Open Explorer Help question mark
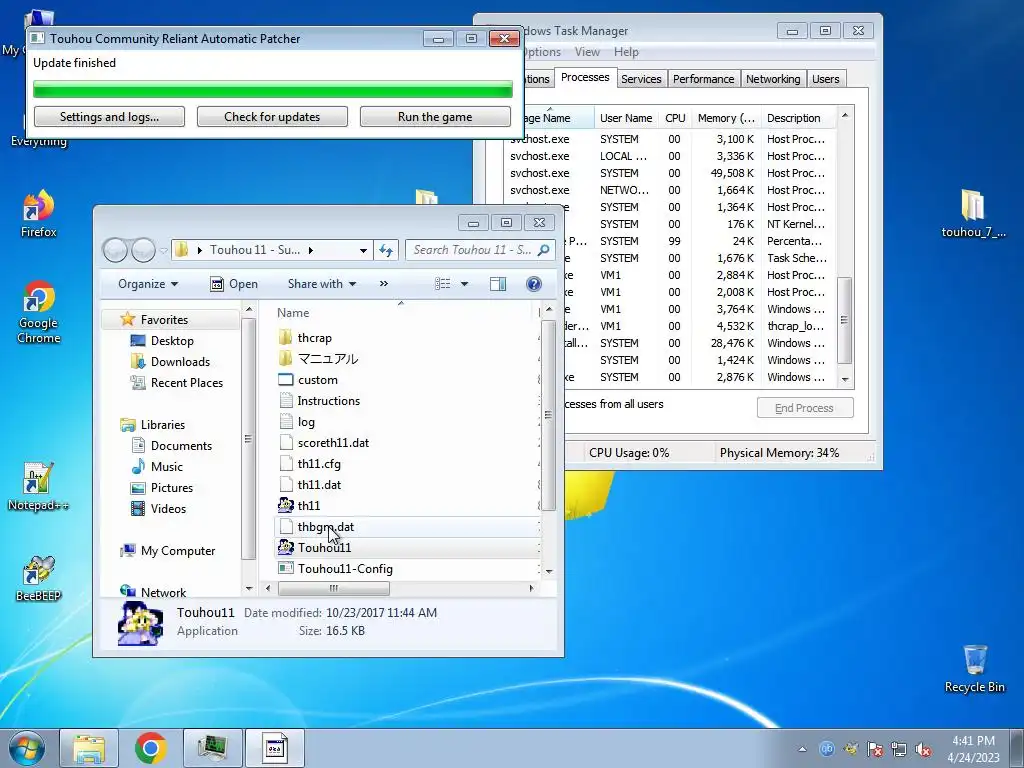 point(534,283)
